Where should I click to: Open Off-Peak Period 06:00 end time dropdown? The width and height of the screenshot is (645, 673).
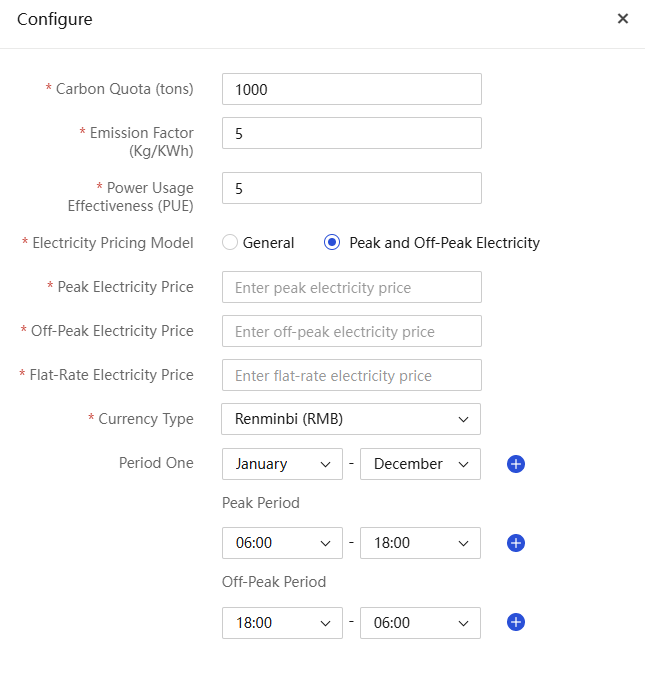pos(420,623)
